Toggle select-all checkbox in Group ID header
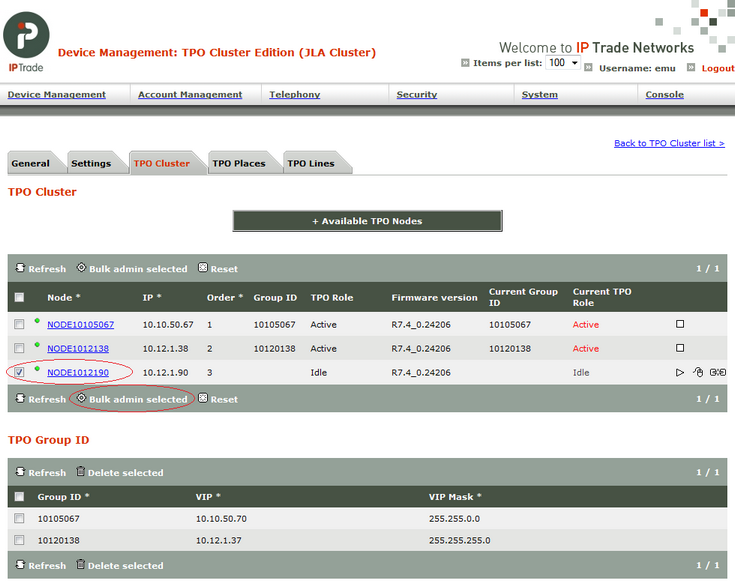 coord(19,497)
